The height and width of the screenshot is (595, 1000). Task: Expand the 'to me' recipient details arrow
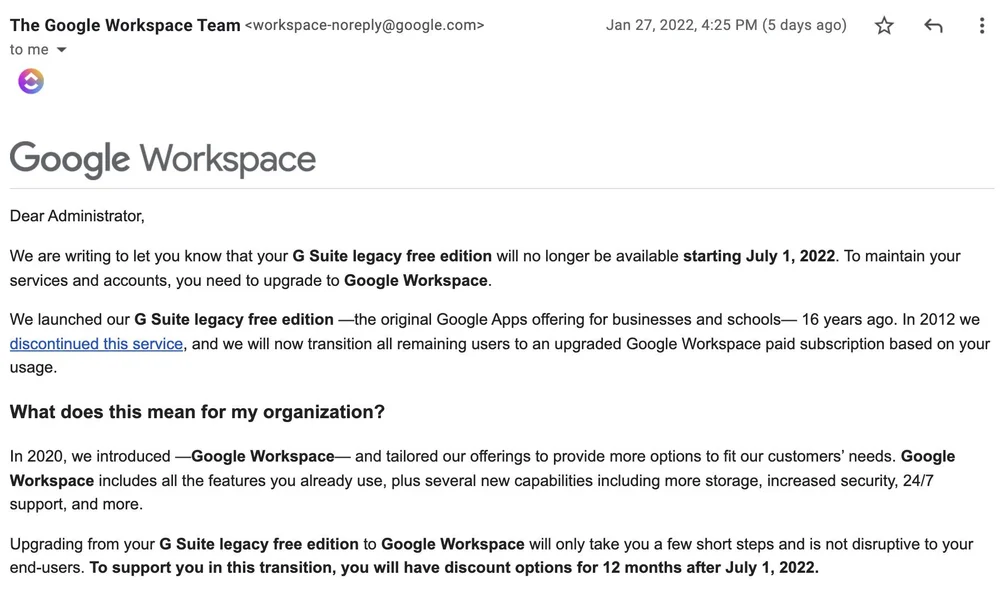point(61,50)
